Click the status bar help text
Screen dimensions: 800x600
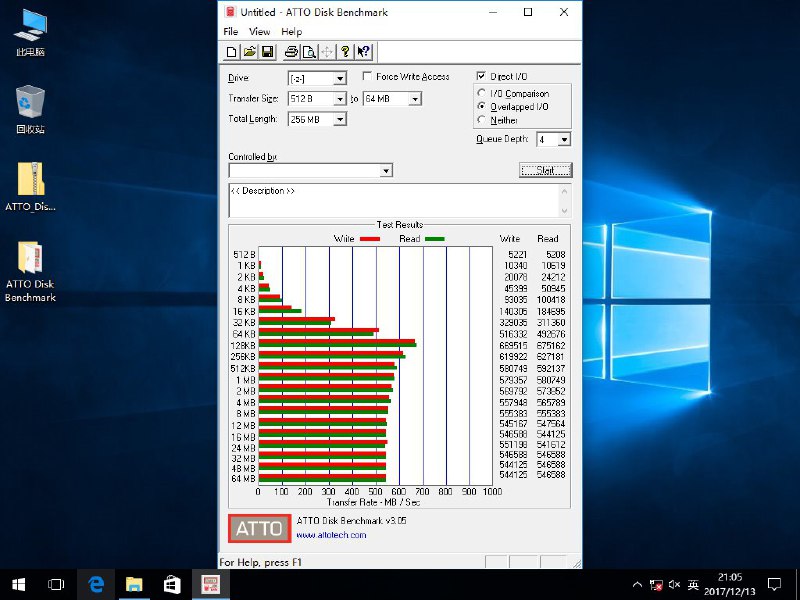point(261,562)
